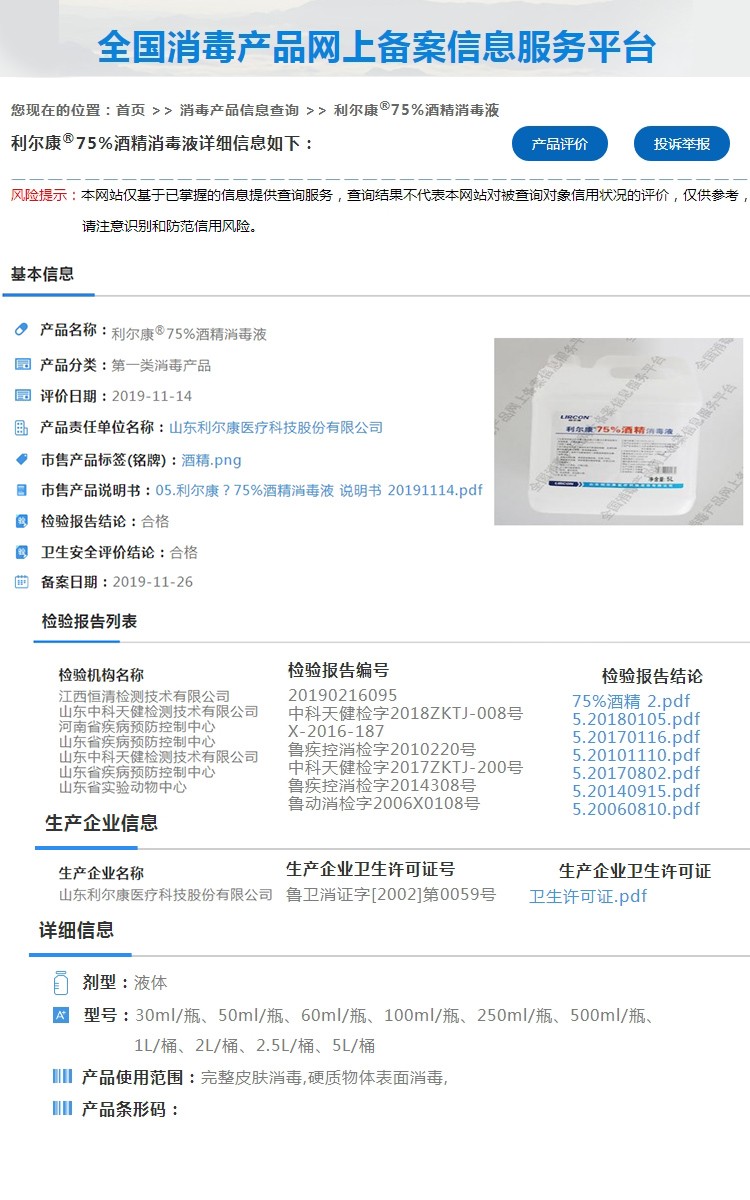Viewport: 750px width, 1200px height.
Task: Open report 5.20170802.pdf
Action: [x=636, y=774]
